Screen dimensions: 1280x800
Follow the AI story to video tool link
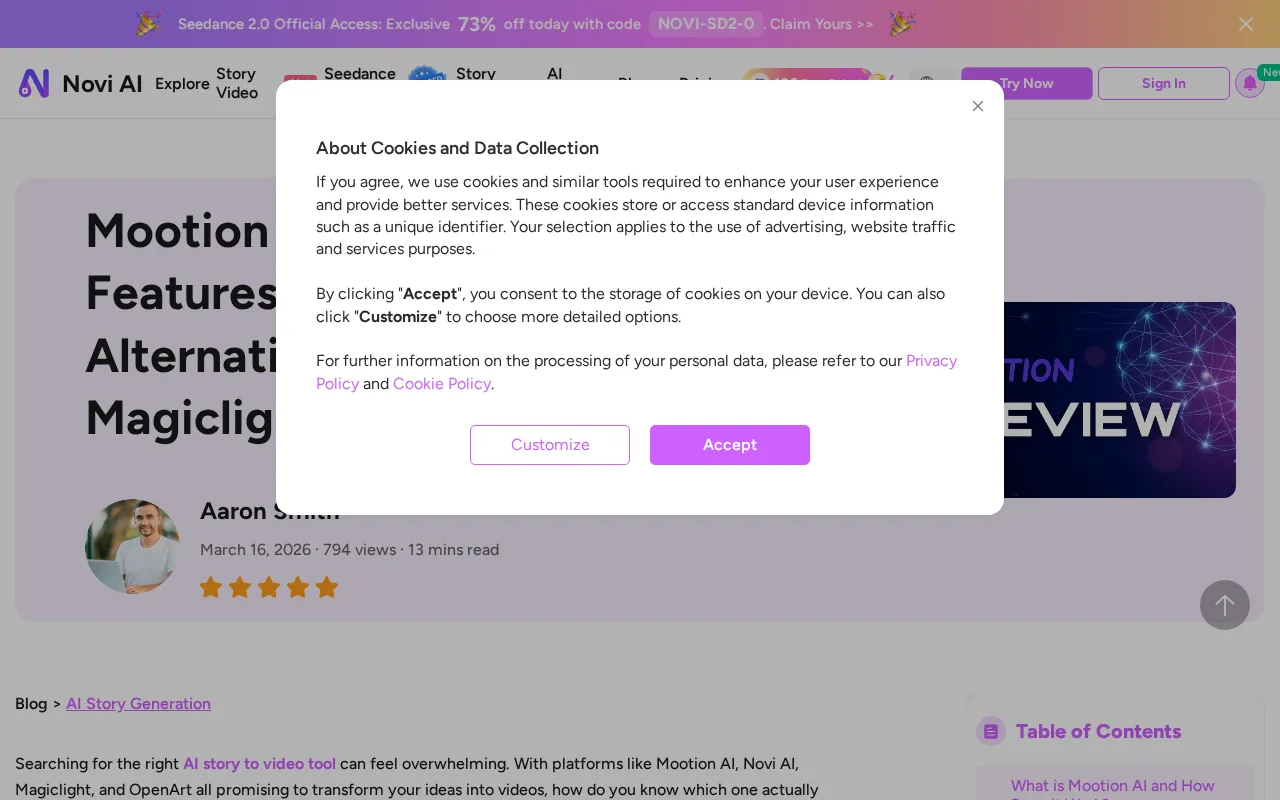tap(259, 764)
